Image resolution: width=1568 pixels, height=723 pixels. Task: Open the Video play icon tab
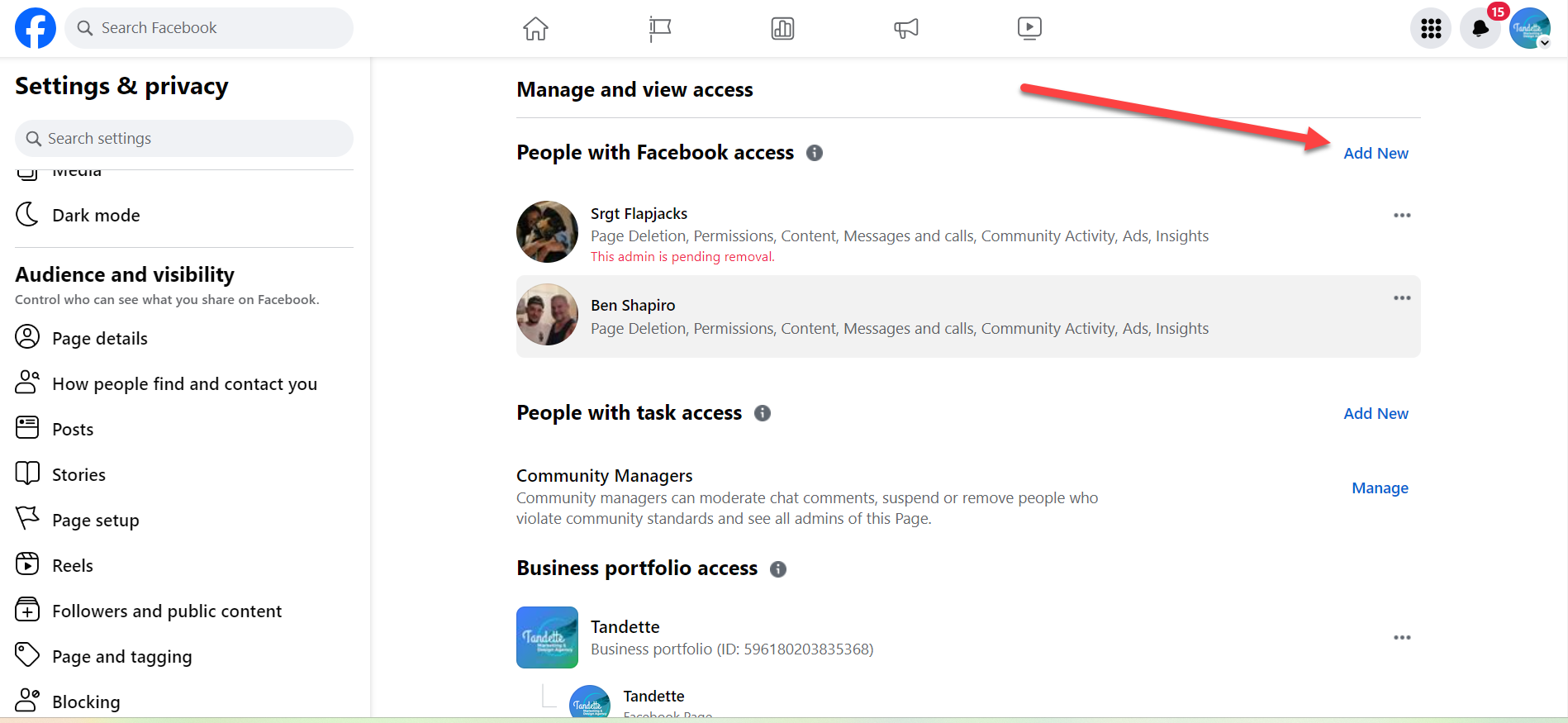coord(1029,28)
